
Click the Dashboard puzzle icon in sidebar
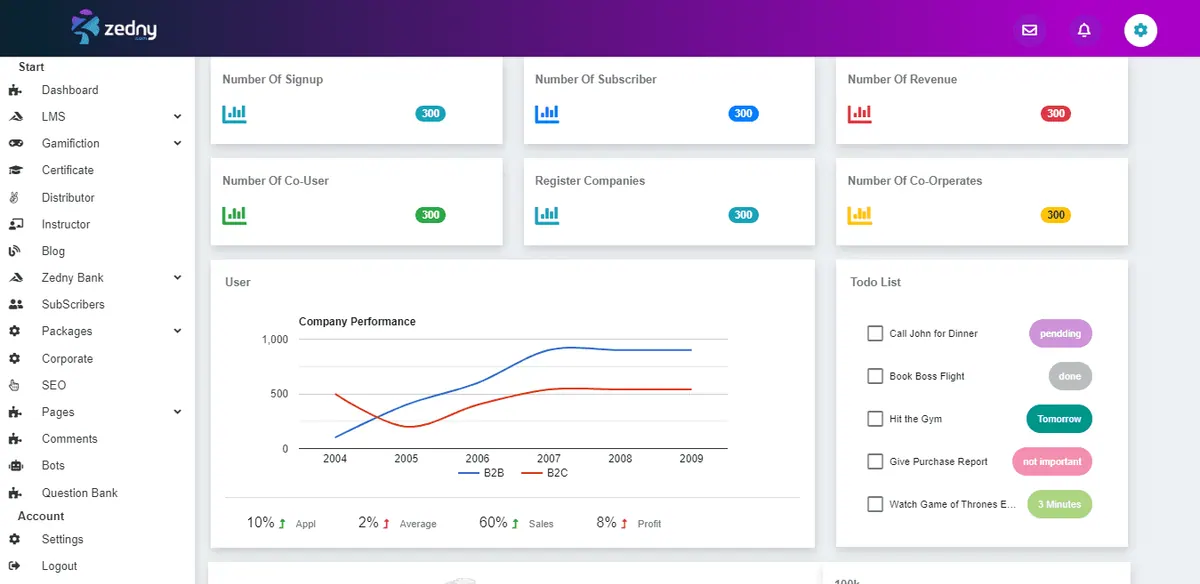pyautogui.click(x=15, y=90)
